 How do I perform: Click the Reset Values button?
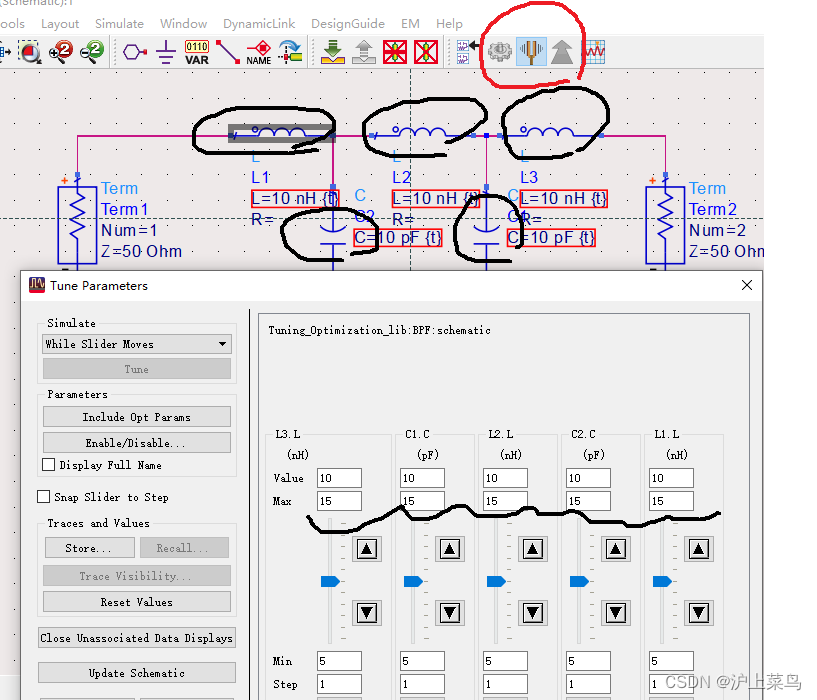pyautogui.click(x=137, y=602)
